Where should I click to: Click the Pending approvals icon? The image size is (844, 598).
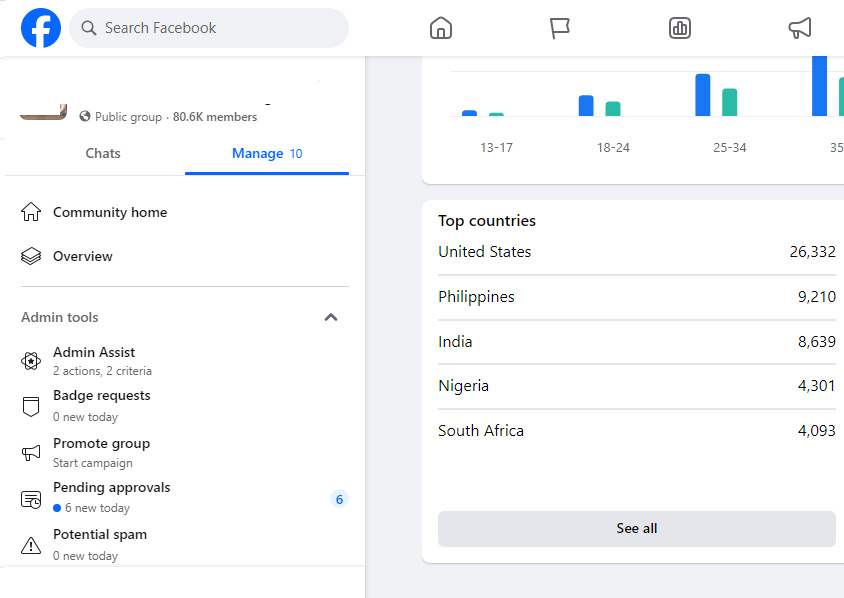coord(31,499)
